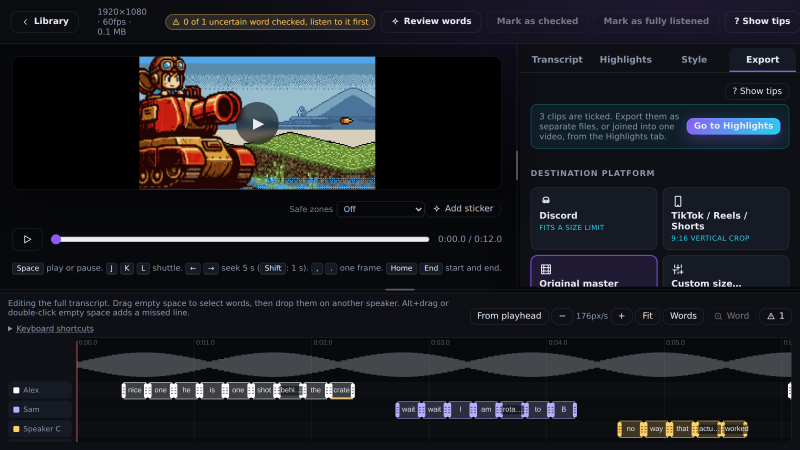Show tips in the Export panel
Image resolution: width=800 pixels, height=450 pixels.
pyautogui.click(x=757, y=91)
